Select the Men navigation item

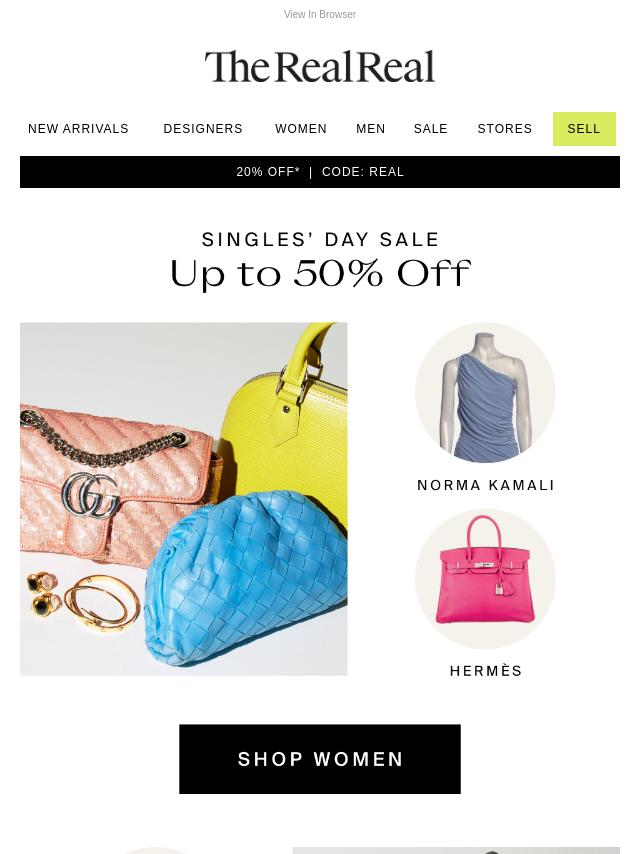click(370, 129)
